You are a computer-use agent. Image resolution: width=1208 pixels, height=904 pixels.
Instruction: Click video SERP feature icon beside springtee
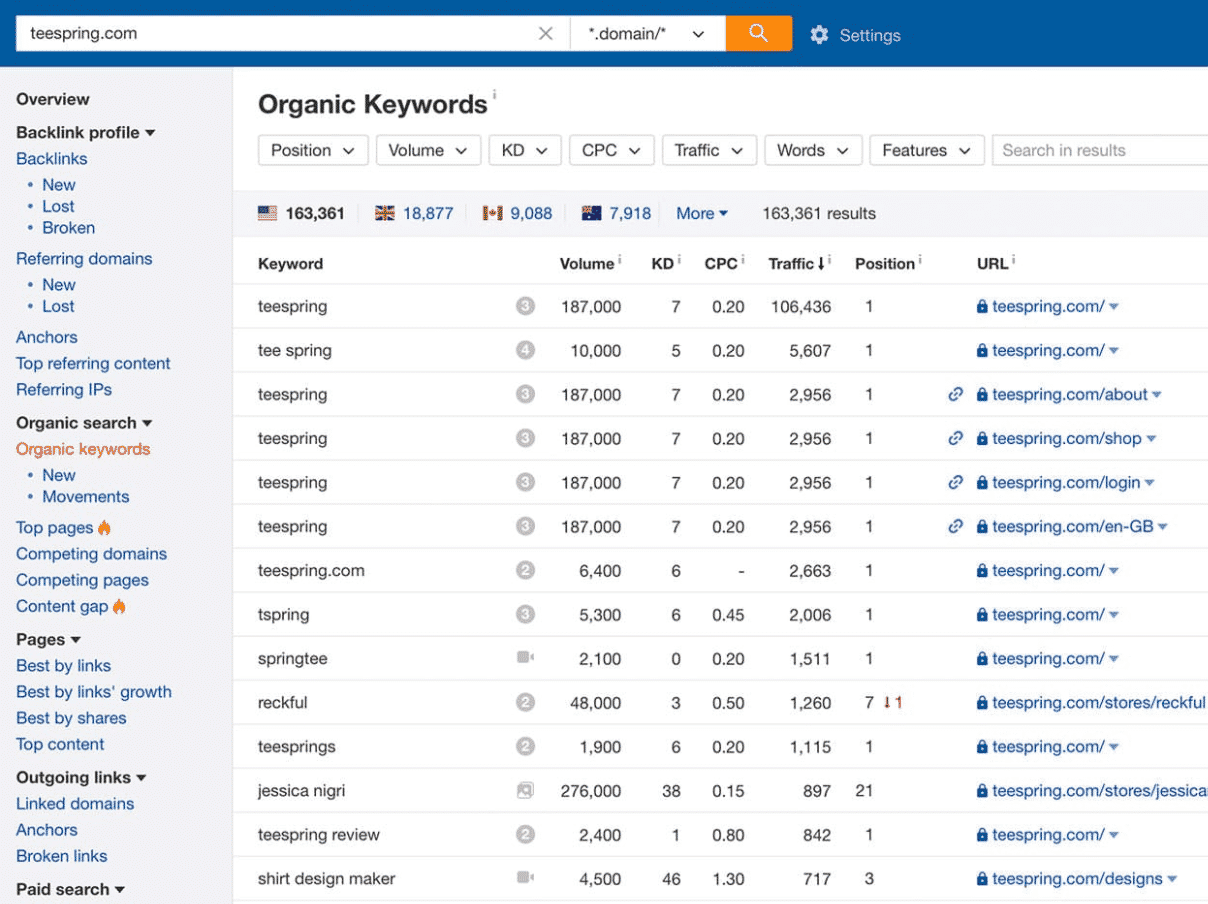[x=524, y=658]
